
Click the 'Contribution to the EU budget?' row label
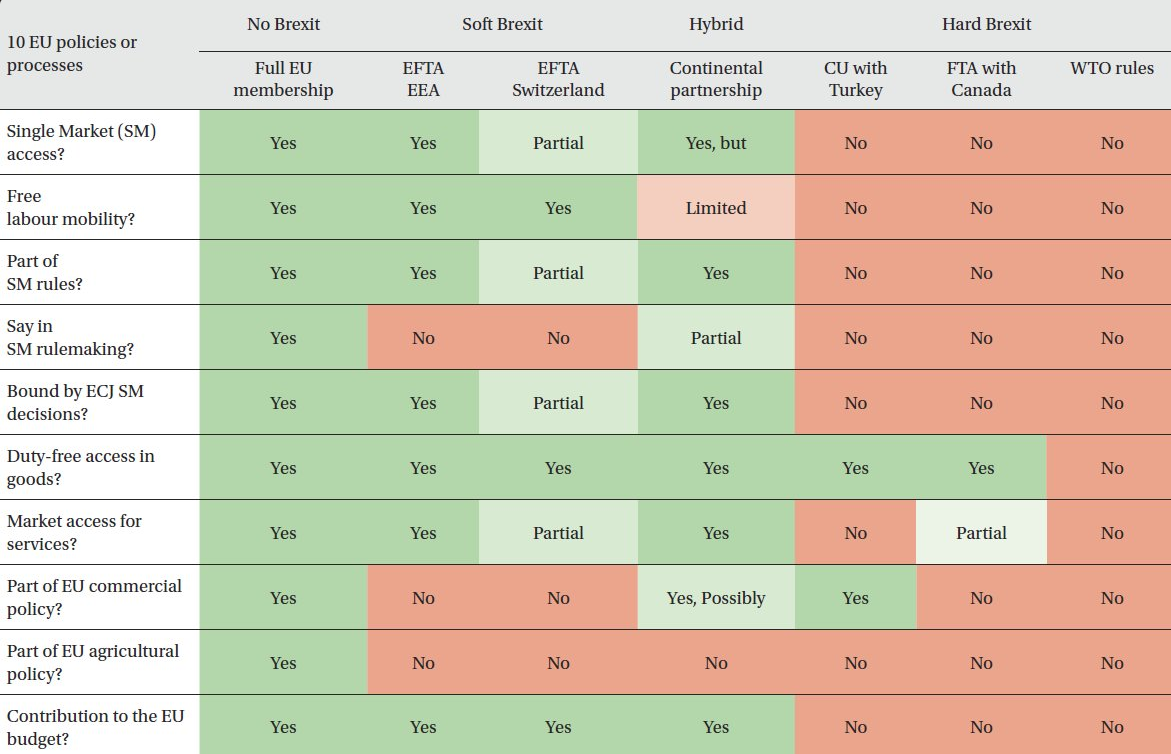coord(96,727)
